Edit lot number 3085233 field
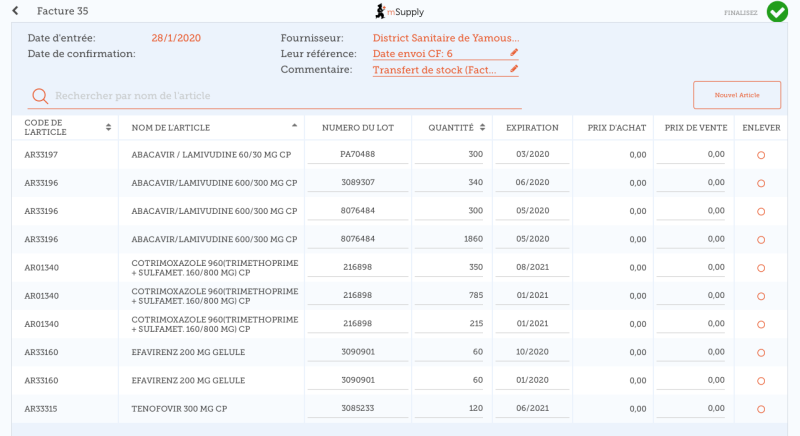The image size is (800, 436). (358, 408)
